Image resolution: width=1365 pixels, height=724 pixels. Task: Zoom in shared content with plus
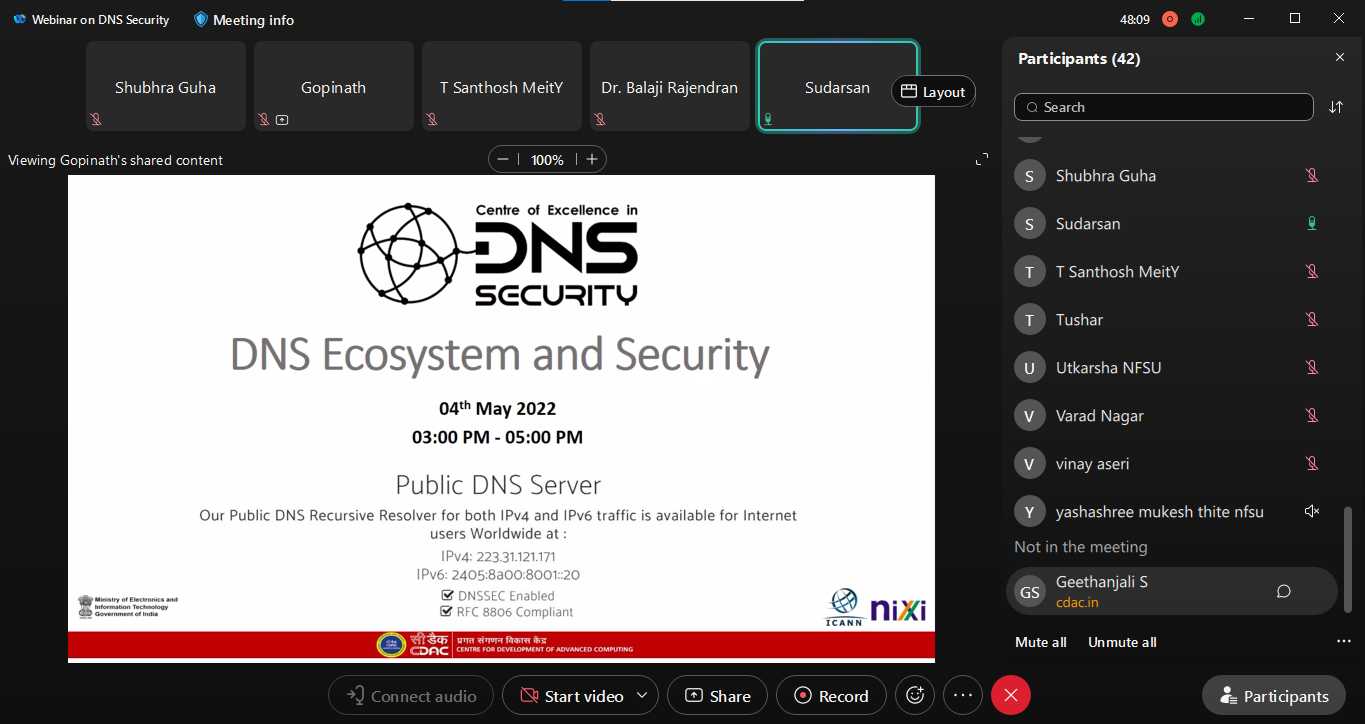pyautogui.click(x=592, y=159)
